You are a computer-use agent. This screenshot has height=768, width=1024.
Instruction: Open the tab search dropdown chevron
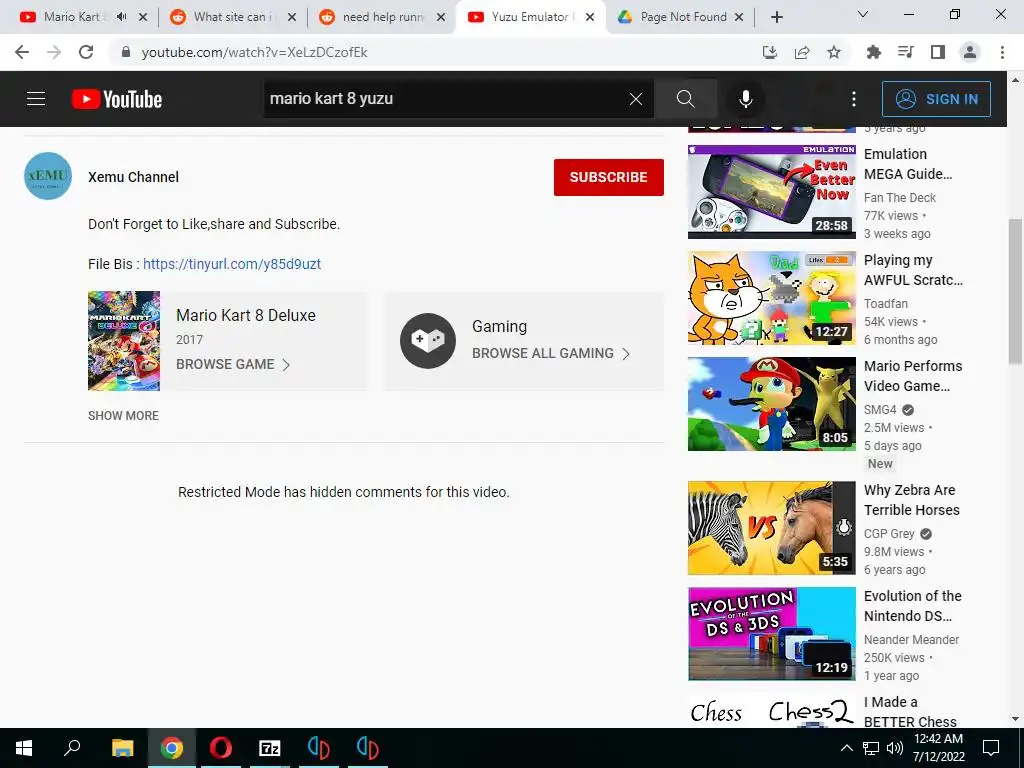pos(863,14)
